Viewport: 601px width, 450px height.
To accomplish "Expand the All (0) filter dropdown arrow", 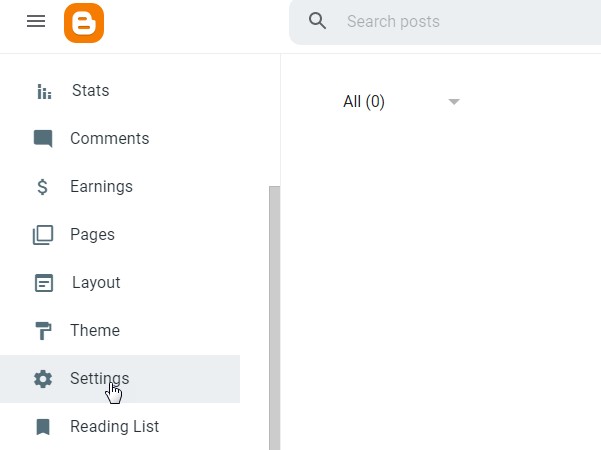I will tap(454, 101).
